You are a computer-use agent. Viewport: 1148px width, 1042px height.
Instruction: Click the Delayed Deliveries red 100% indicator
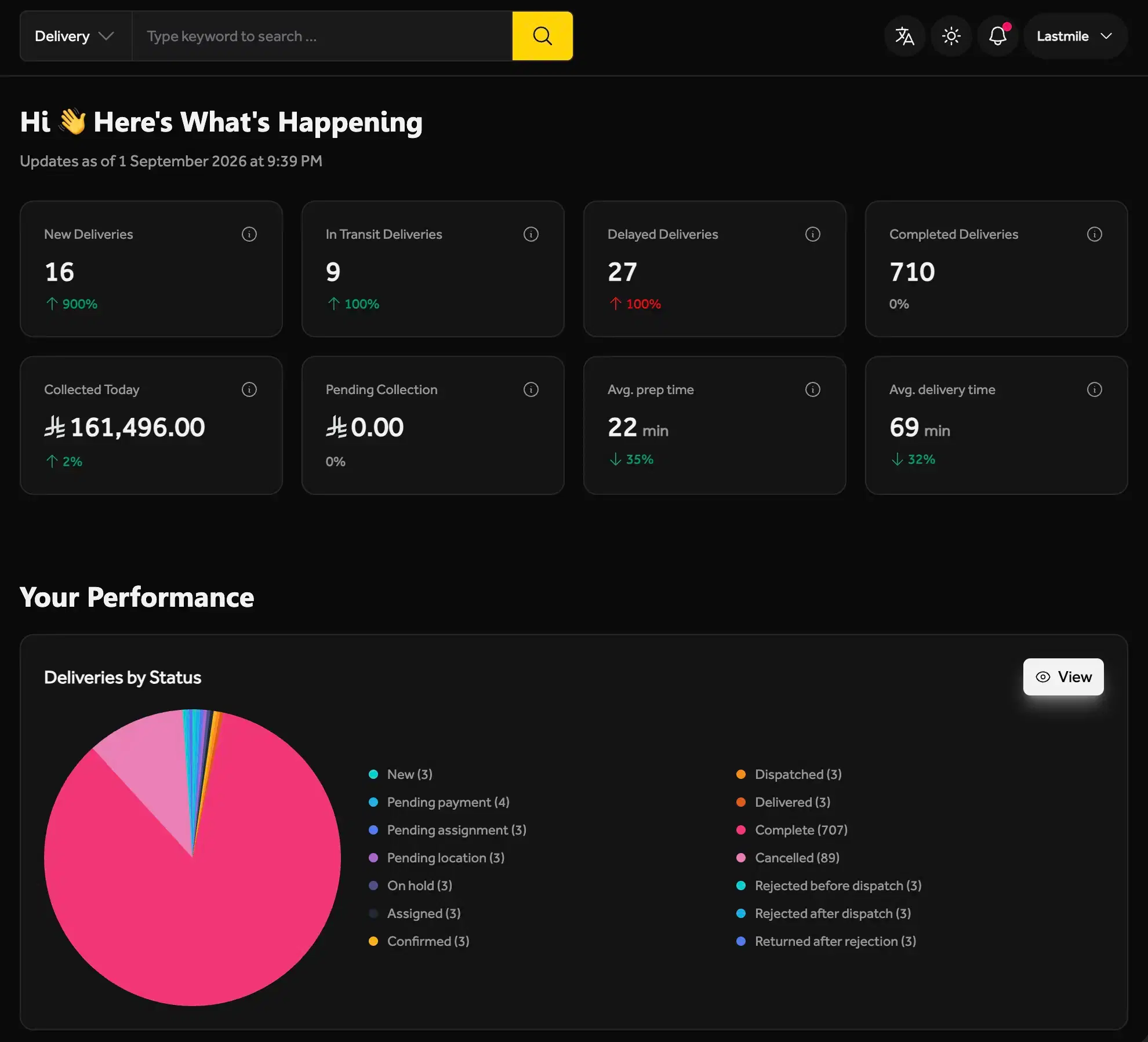click(x=635, y=304)
